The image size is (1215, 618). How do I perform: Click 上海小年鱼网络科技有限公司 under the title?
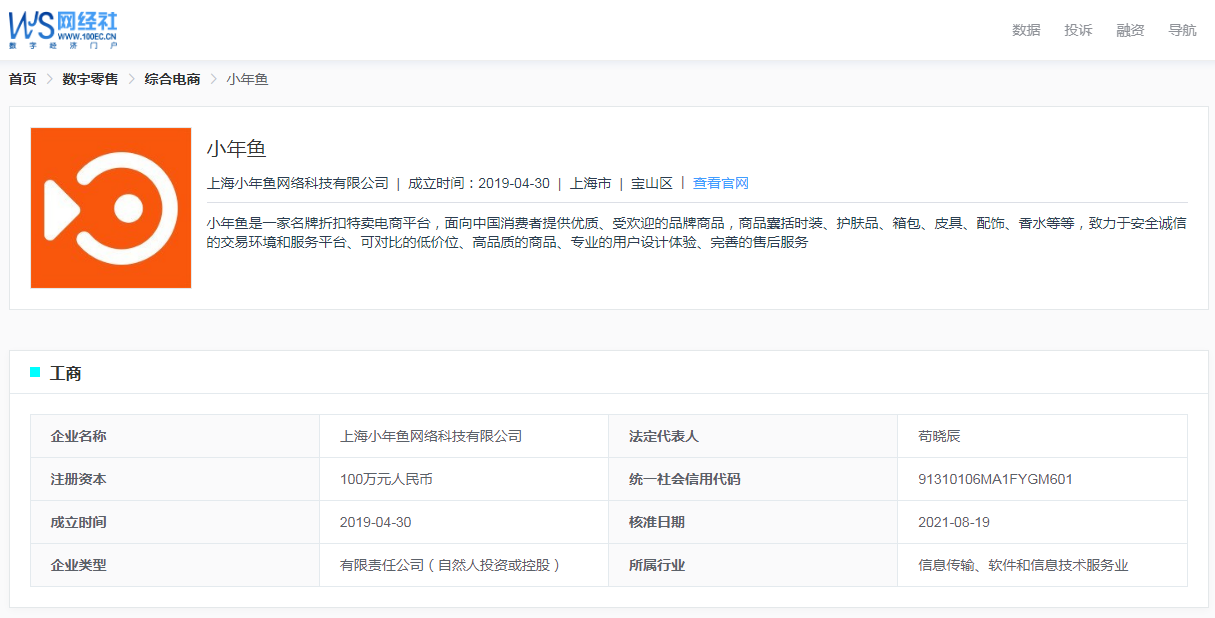[298, 183]
